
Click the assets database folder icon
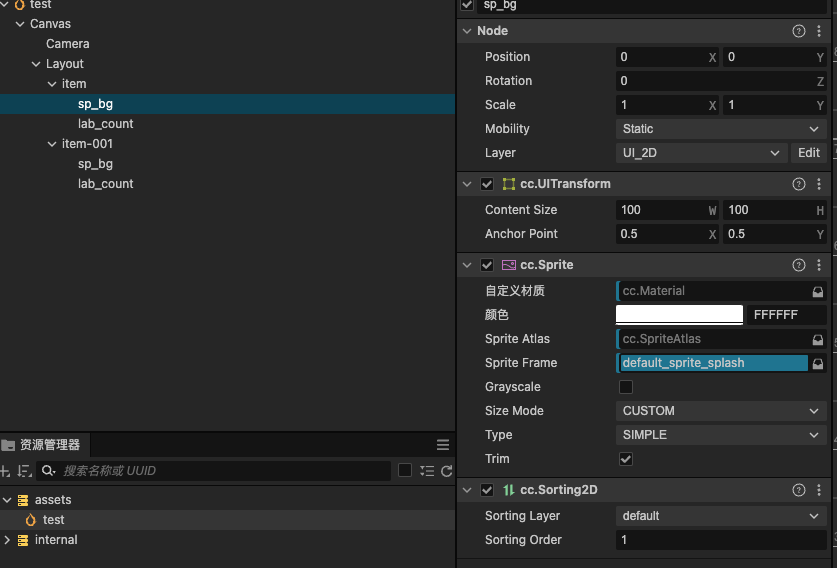pos(23,500)
